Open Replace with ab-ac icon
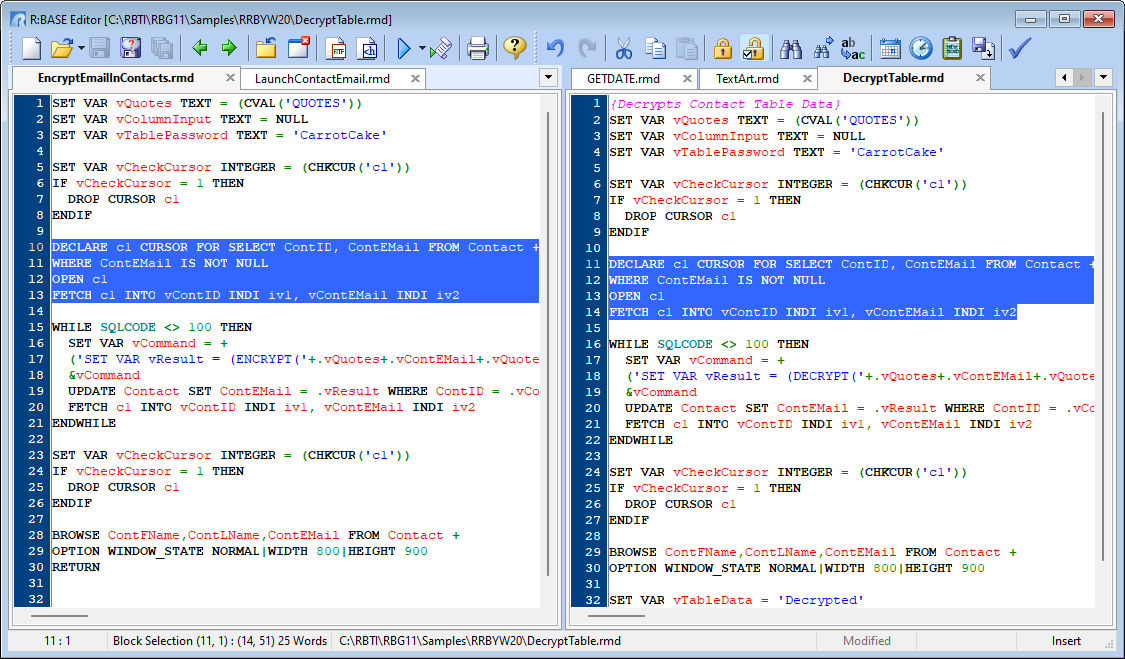 (x=853, y=49)
